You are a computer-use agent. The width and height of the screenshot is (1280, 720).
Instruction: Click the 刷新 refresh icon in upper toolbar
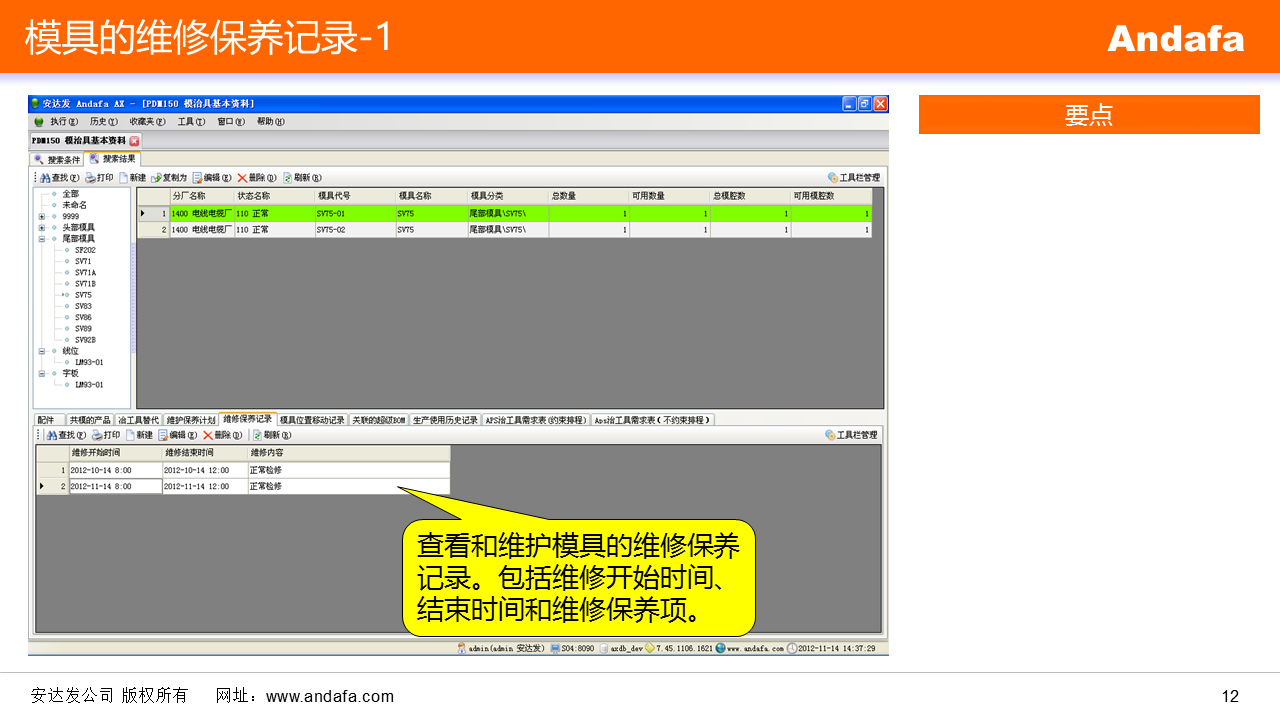[x=288, y=178]
